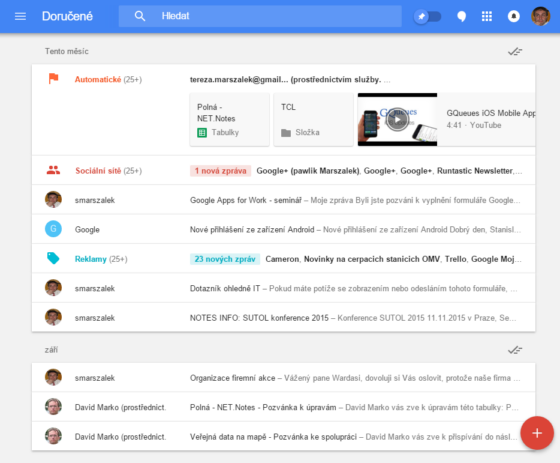Screen dimensions: 560x463
Task: Click the Sociální sítě people icon
Action: (53, 170)
